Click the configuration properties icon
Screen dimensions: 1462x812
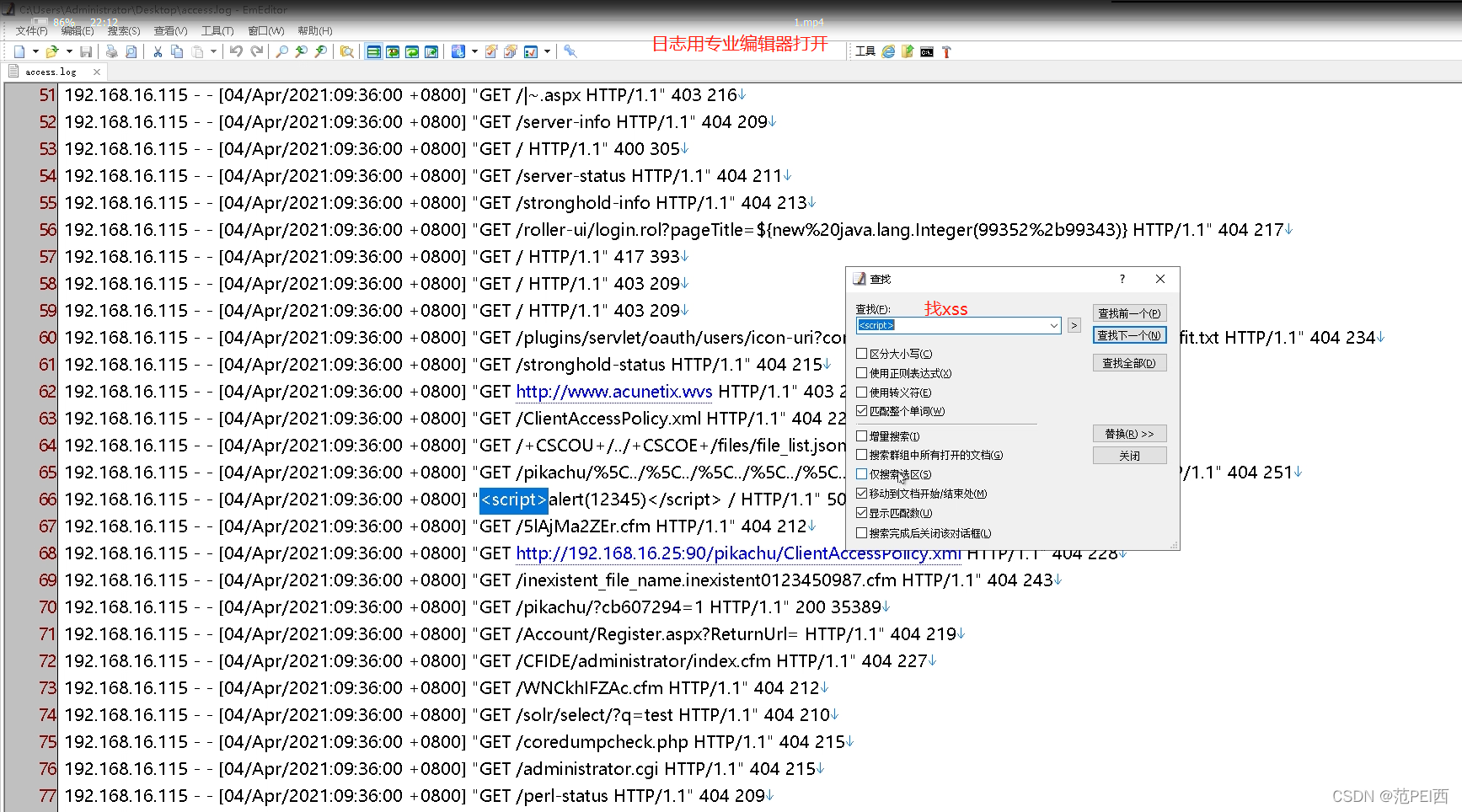(491, 51)
